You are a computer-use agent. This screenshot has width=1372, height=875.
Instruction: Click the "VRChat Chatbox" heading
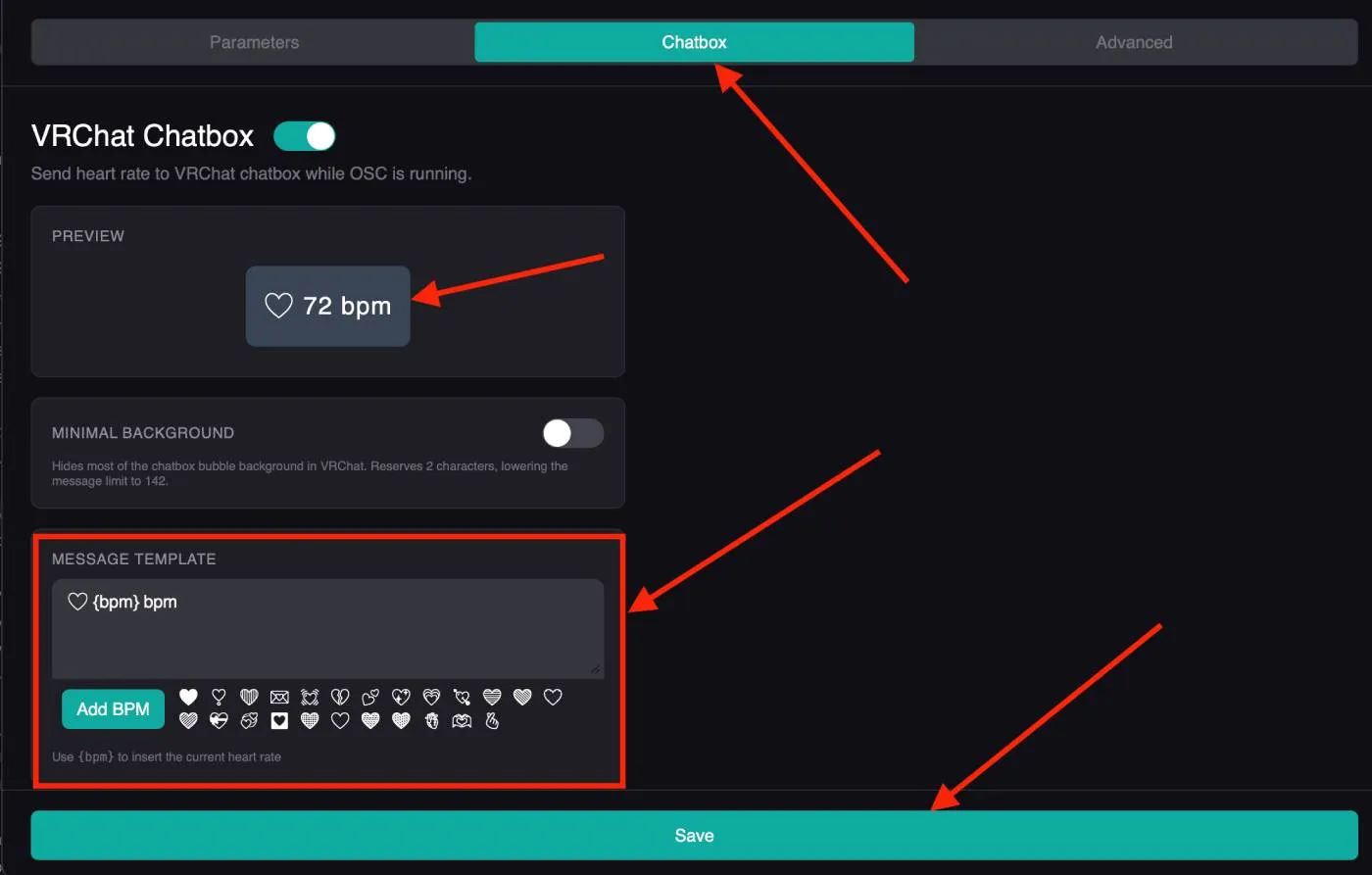point(143,135)
